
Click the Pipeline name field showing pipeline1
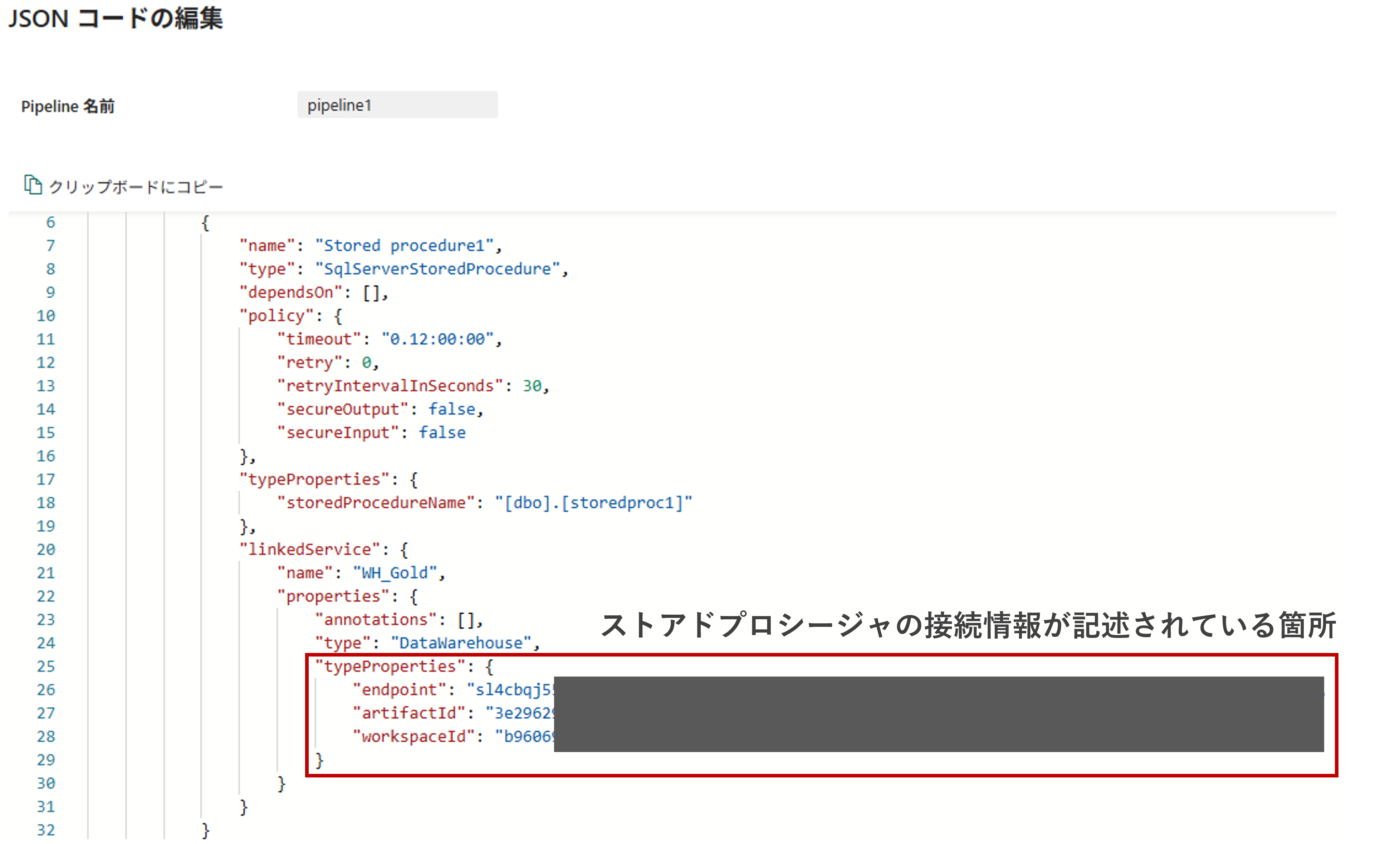coord(397,105)
